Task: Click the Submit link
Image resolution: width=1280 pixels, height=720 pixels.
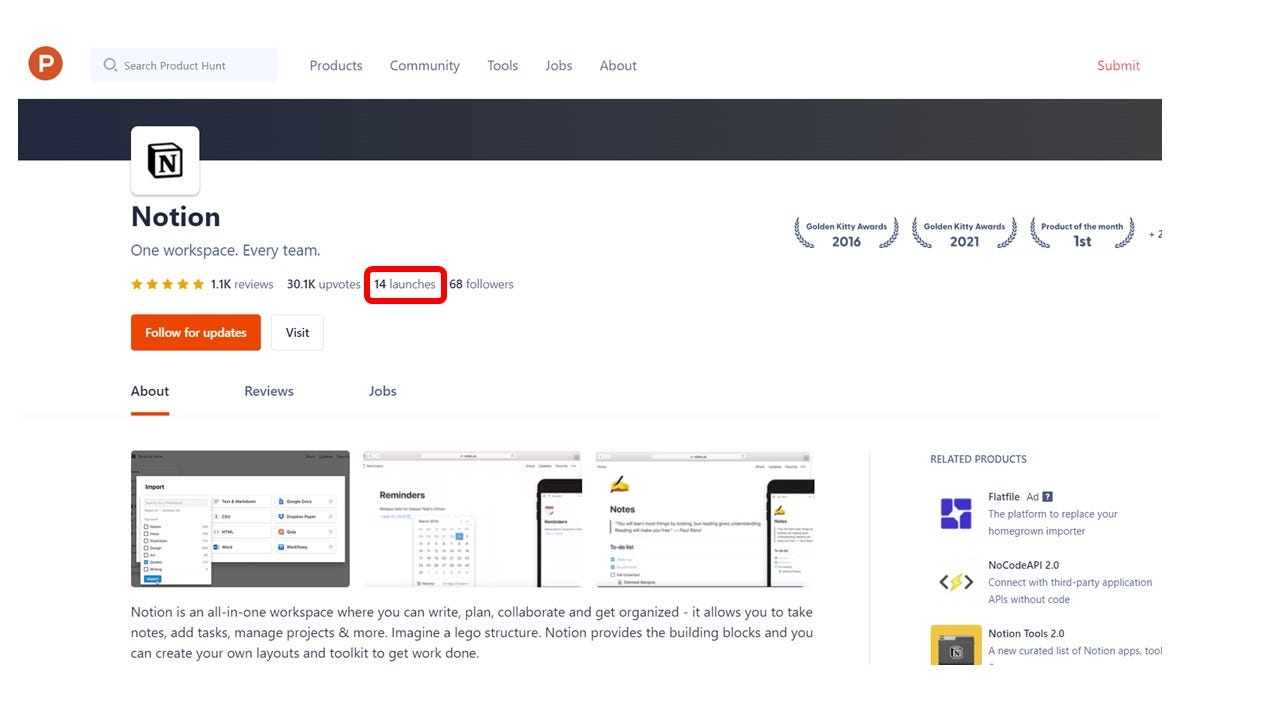Action: click(x=1118, y=65)
